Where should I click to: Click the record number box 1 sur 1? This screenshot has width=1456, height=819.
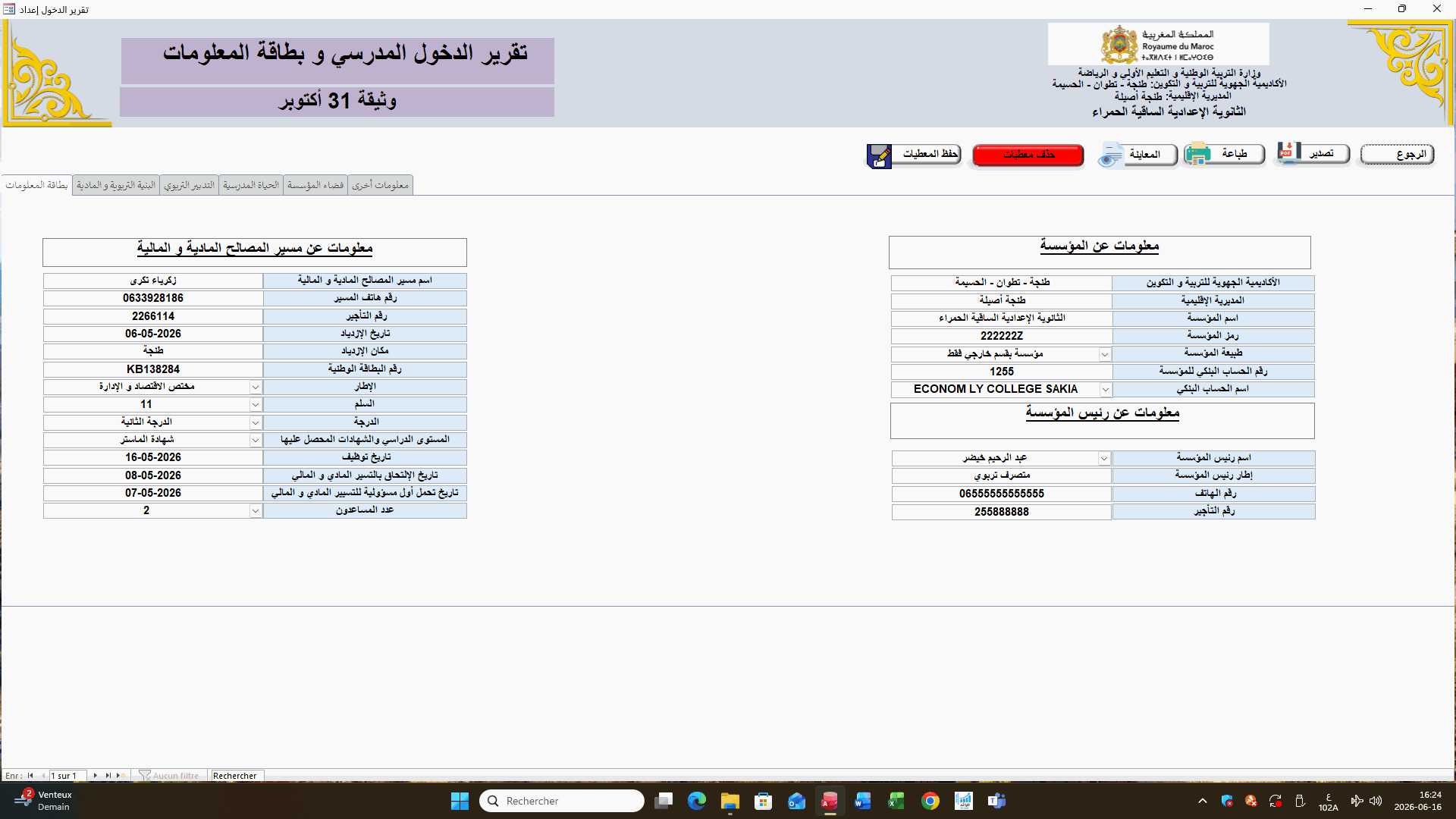67,776
